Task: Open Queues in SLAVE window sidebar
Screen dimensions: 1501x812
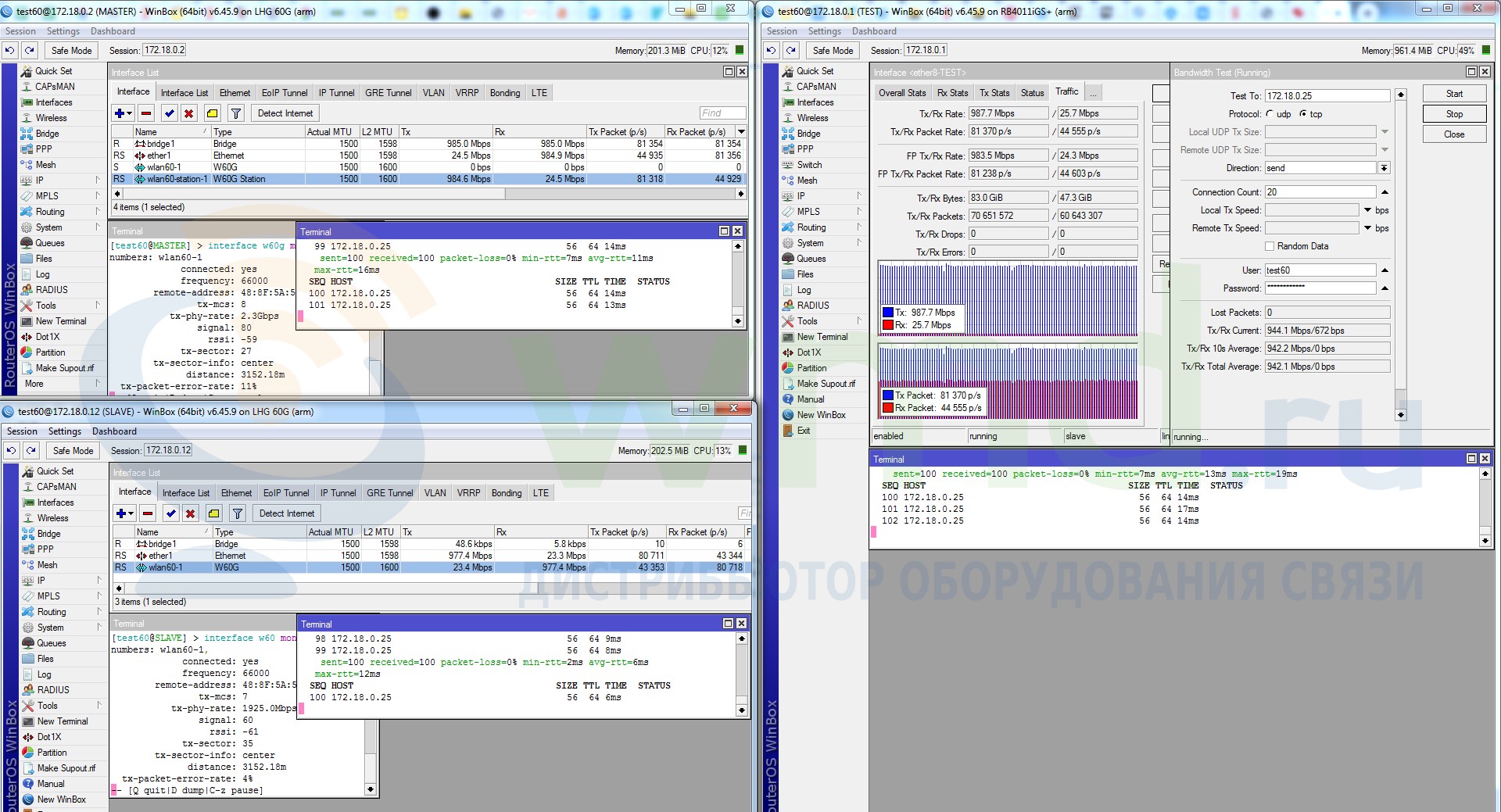Action: tap(52, 642)
